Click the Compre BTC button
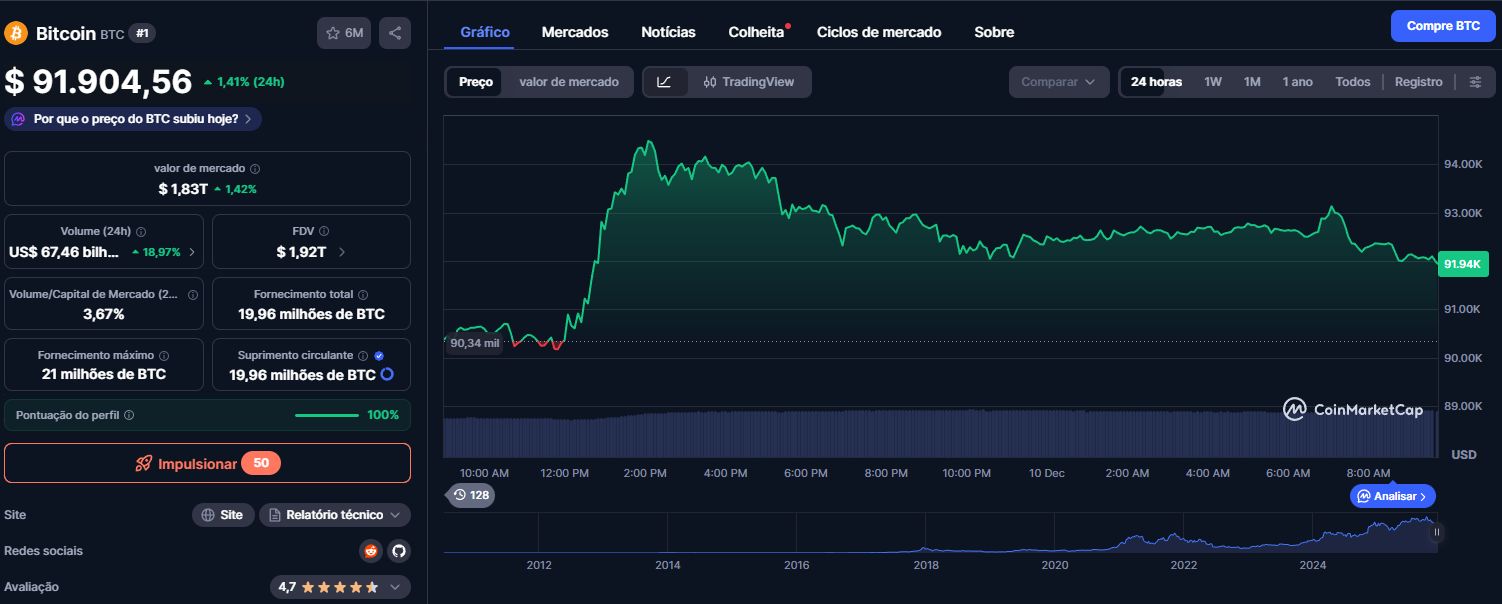 1443,25
